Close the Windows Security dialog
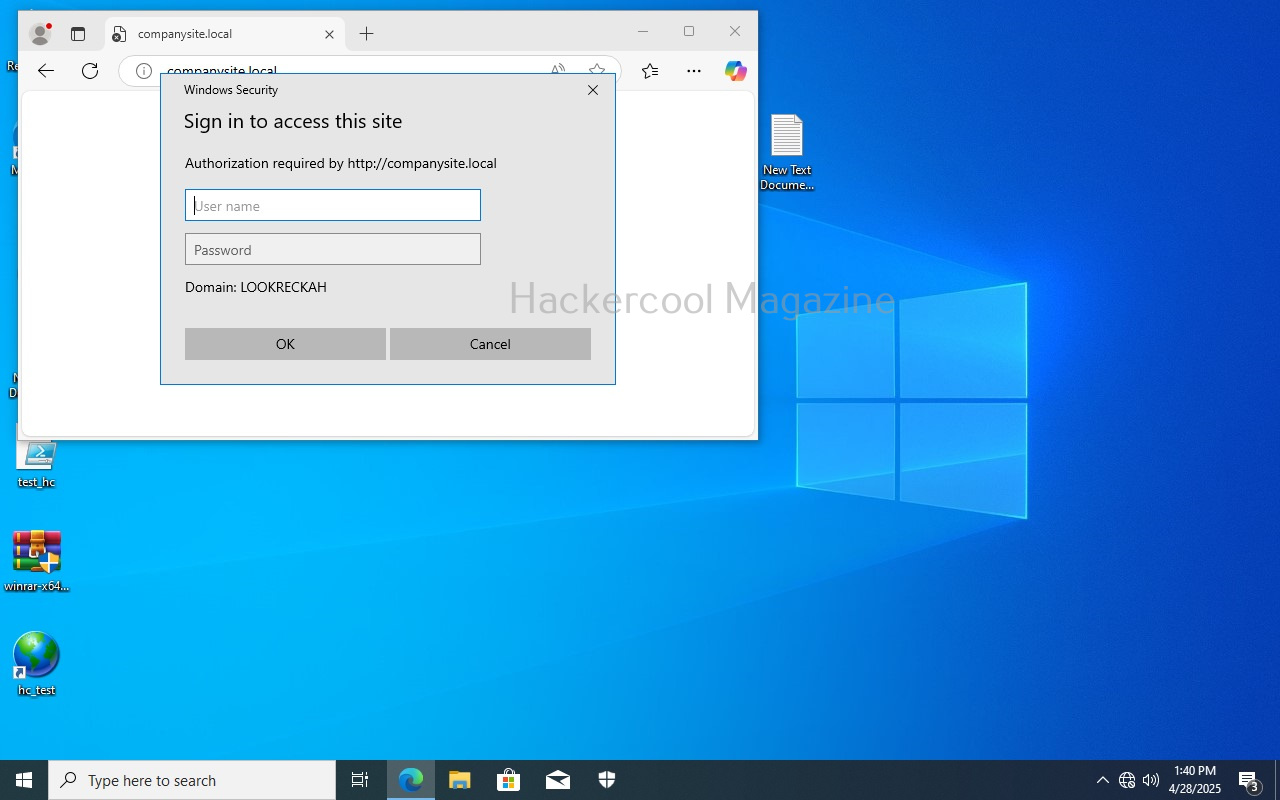The image size is (1280, 800). (593, 90)
